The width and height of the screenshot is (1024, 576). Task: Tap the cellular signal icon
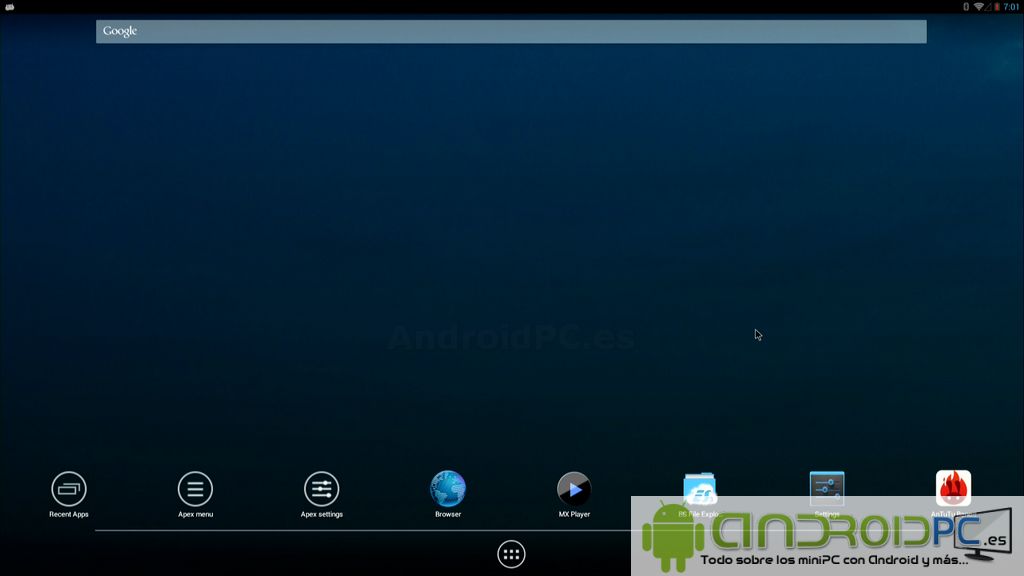987,6
